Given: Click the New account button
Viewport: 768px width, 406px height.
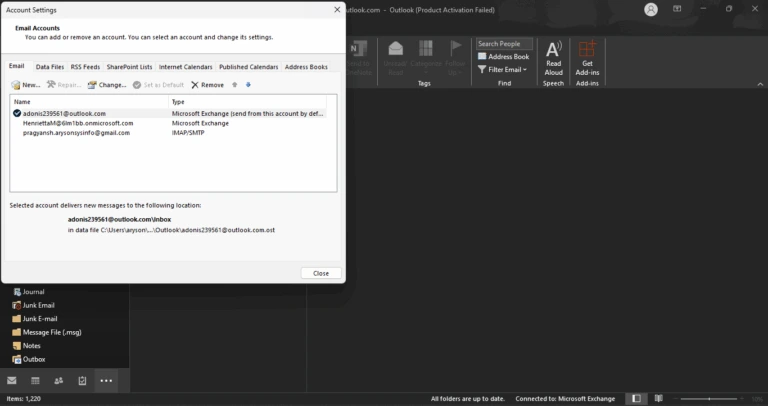Looking at the screenshot, I should pyautogui.click(x=26, y=85).
